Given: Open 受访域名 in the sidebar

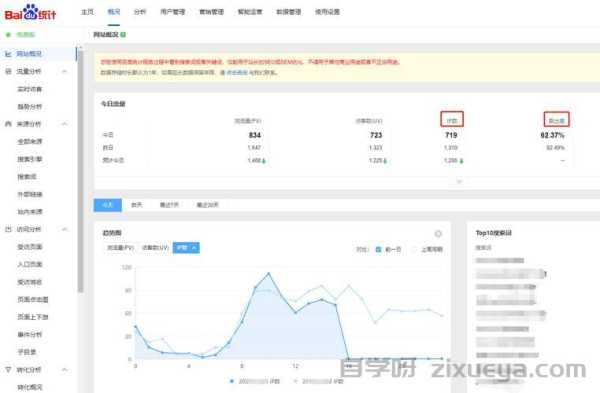Looking at the screenshot, I should coord(30,282).
